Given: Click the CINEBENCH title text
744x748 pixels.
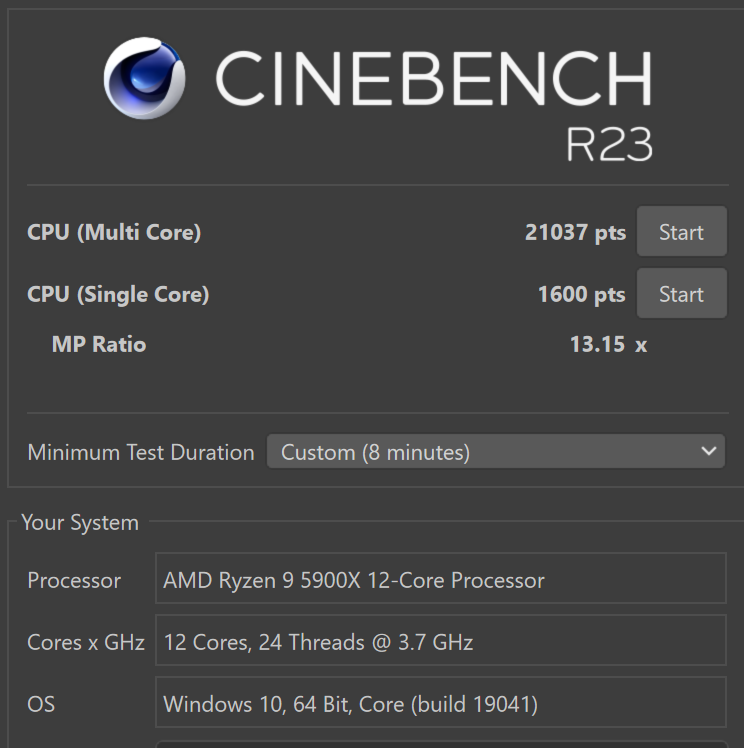Looking at the screenshot, I should [434, 79].
